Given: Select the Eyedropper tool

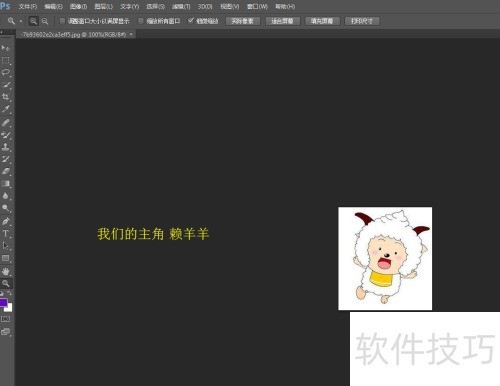Looking at the screenshot, I should tap(6, 109).
